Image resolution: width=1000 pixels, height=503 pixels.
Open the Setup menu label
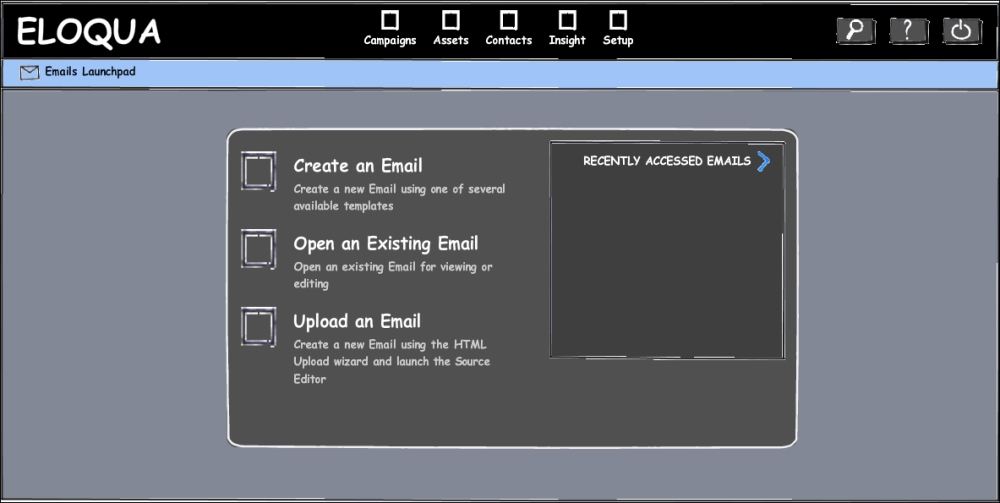(618, 40)
